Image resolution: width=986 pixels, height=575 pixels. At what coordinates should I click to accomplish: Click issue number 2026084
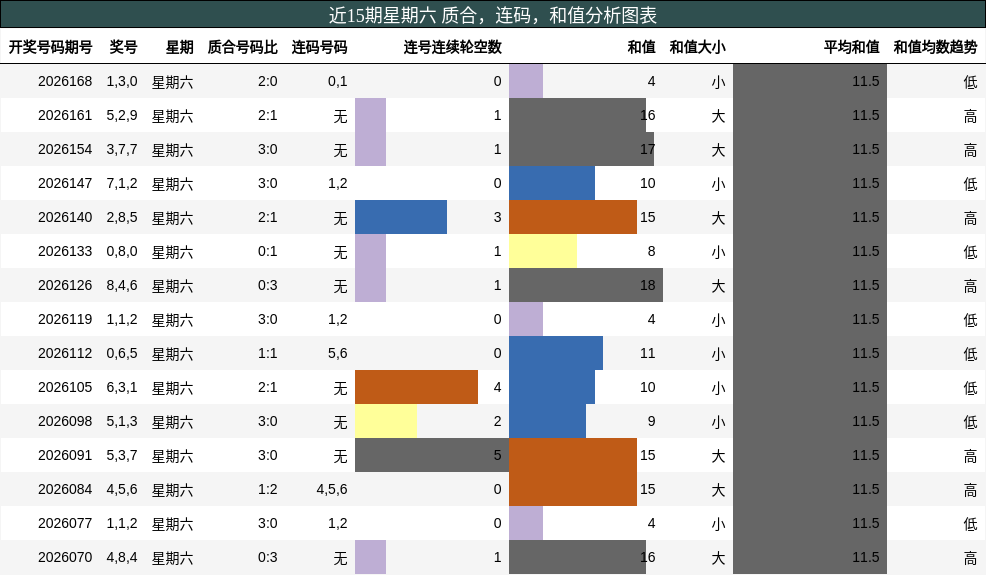(65, 489)
